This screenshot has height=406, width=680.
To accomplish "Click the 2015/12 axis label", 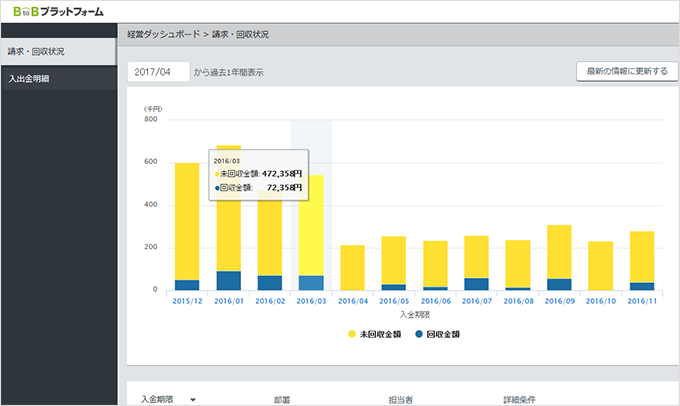I will [187, 299].
